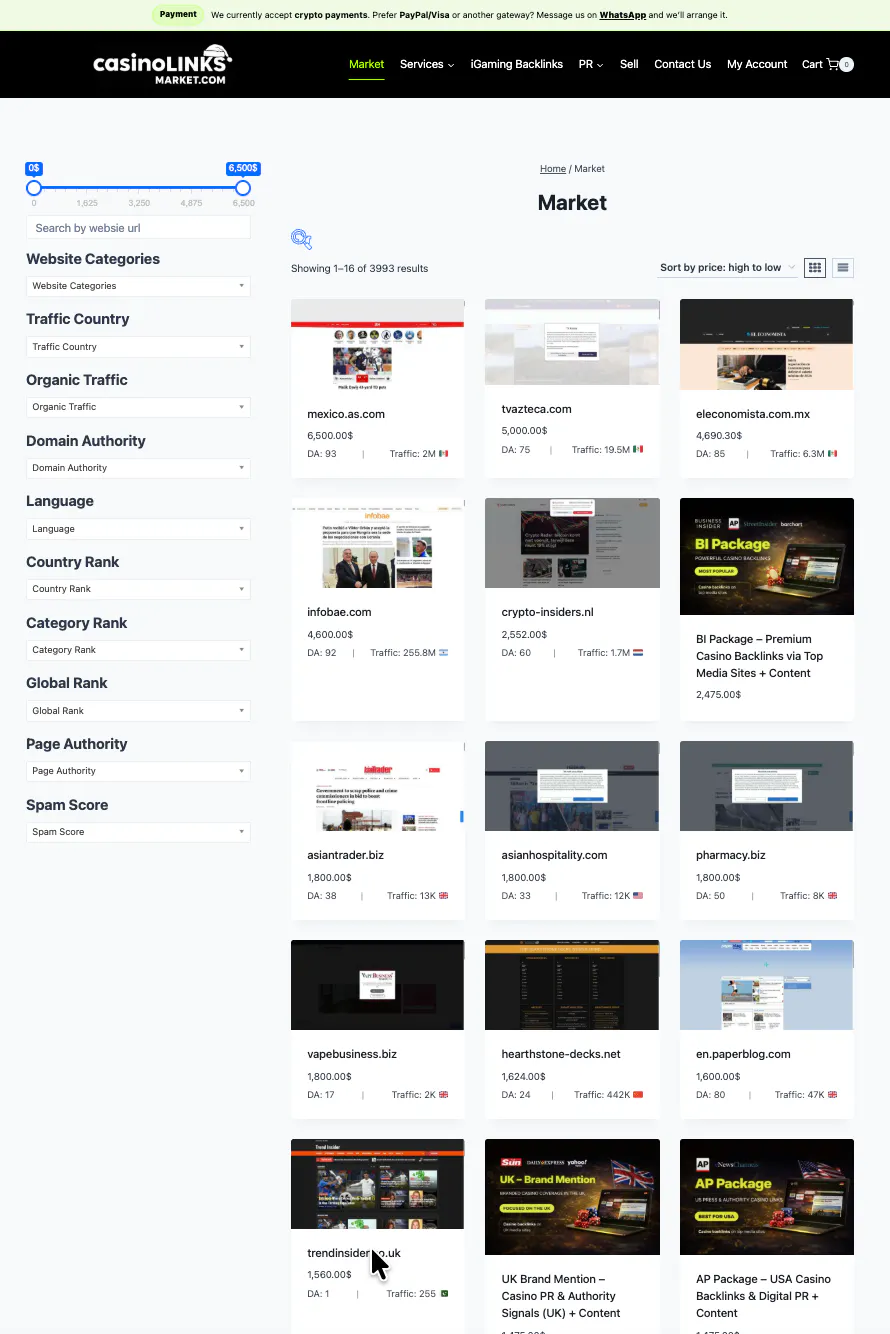Open the crypto-insiders.nl listing title
Screen dimensions: 890x1334
548,612
